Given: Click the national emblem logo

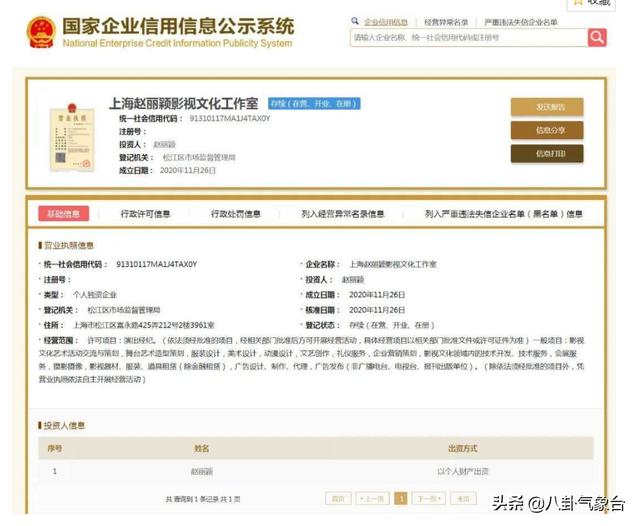Looking at the screenshot, I should click(41, 32).
